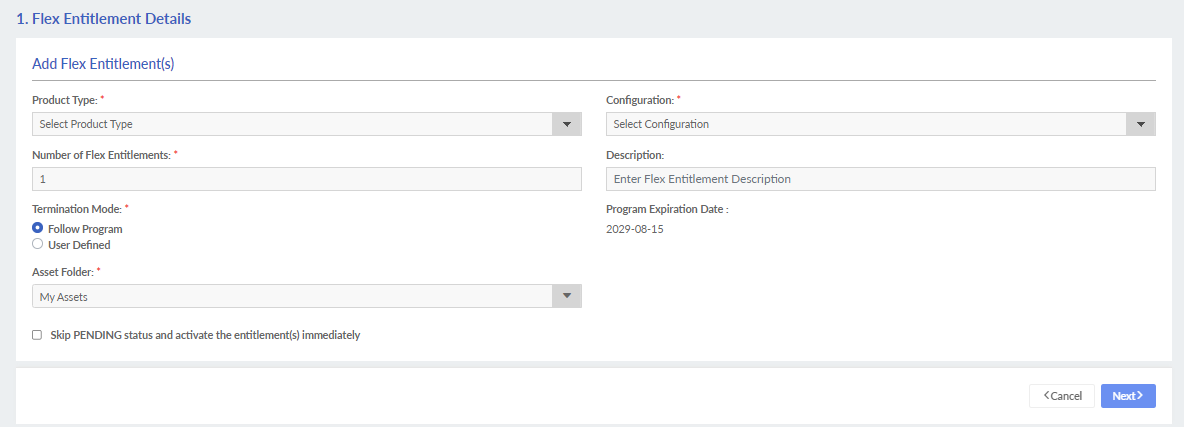Click the Asset Folder dropdown arrow

click(567, 296)
